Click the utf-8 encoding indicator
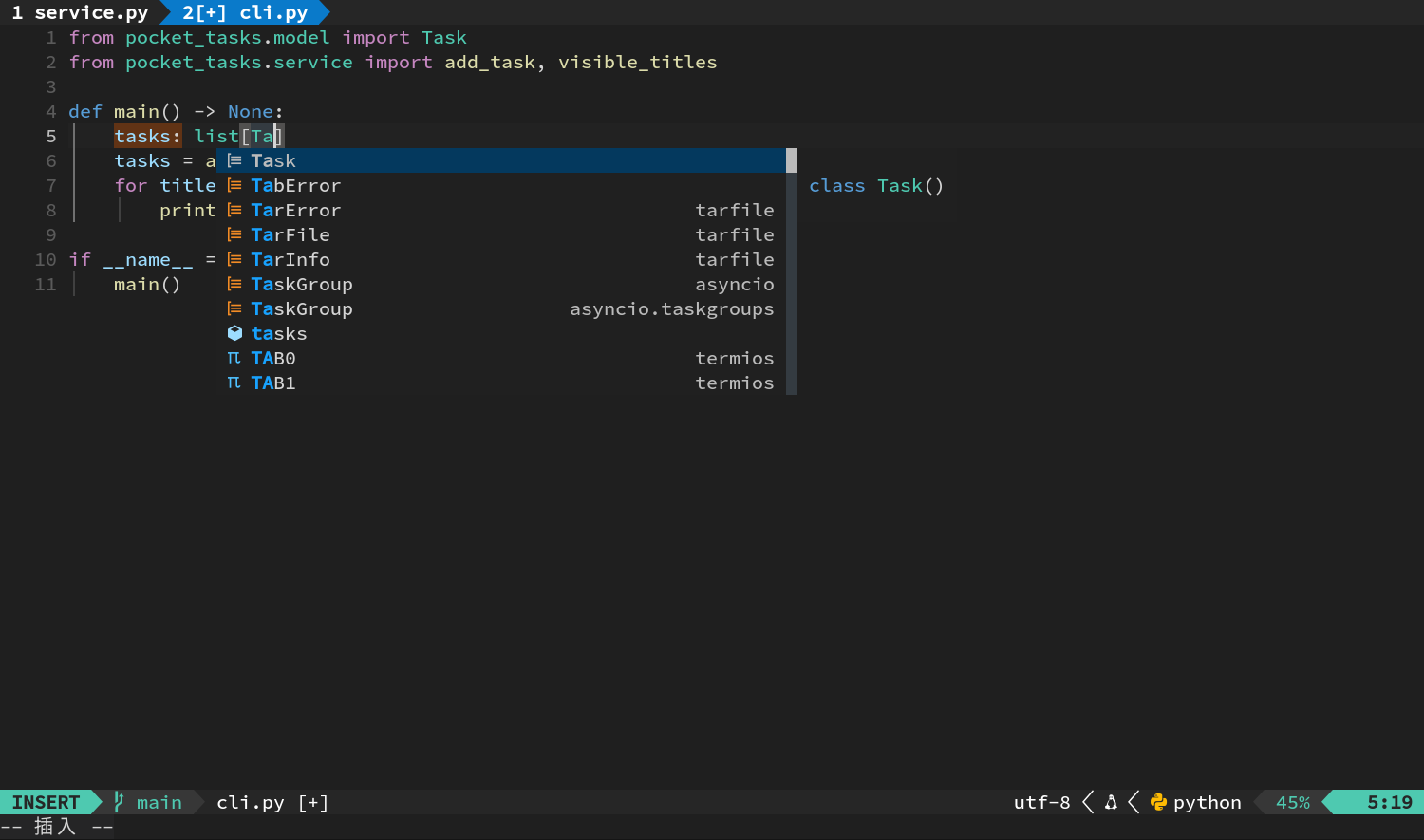 (1041, 803)
